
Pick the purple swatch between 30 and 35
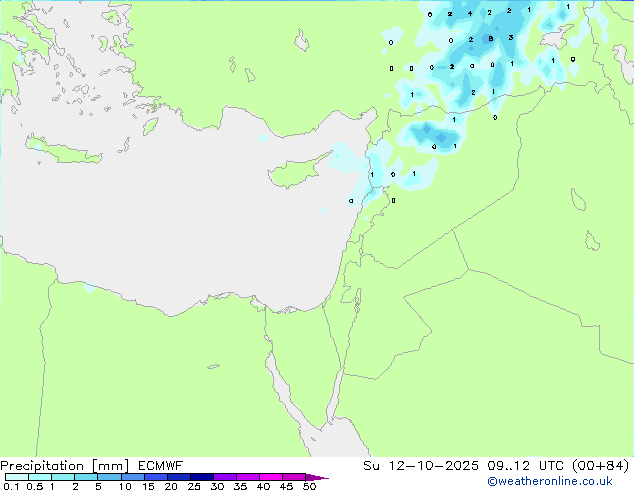pyautogui.click(x=225, y=477)
